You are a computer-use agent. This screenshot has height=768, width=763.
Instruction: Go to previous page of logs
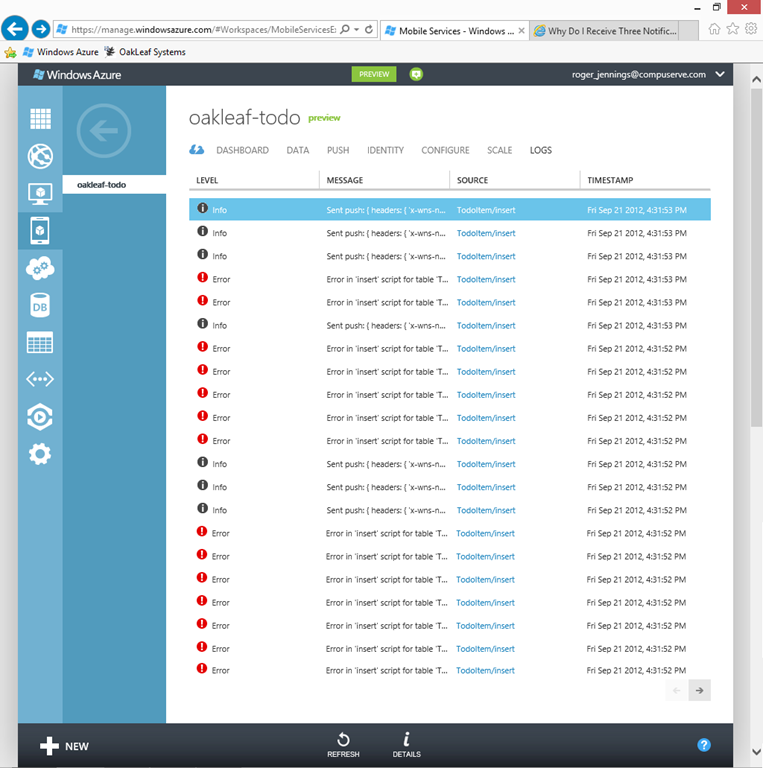pos(677,690)
